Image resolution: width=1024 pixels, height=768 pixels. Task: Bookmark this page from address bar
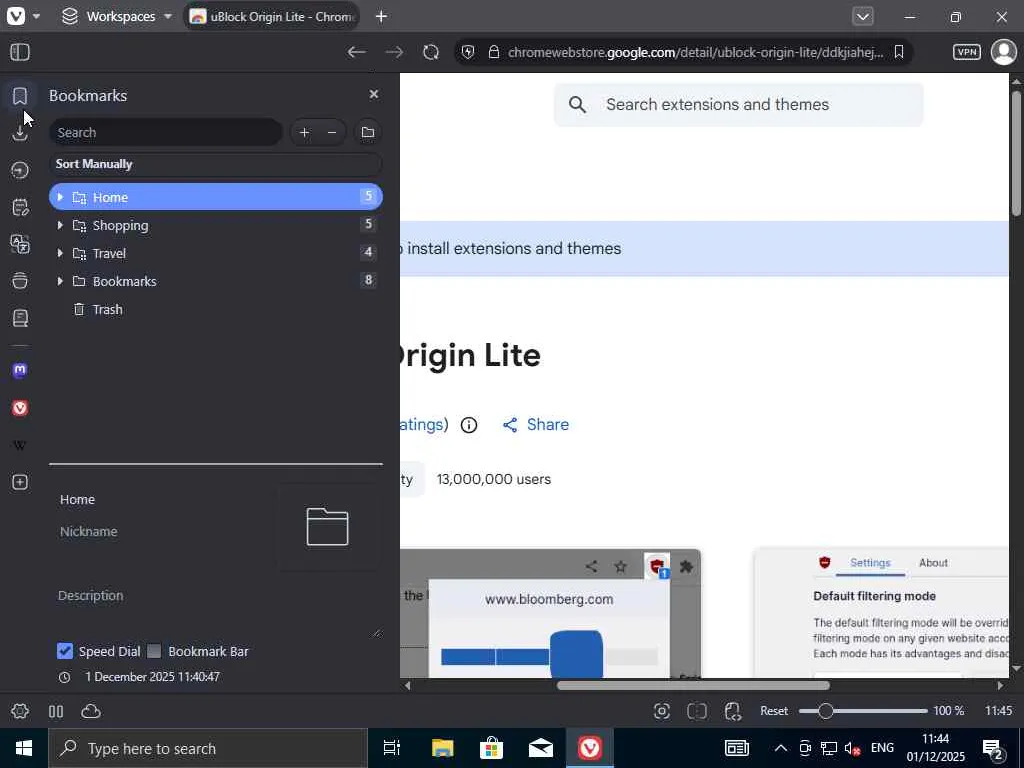pos(899,52)
